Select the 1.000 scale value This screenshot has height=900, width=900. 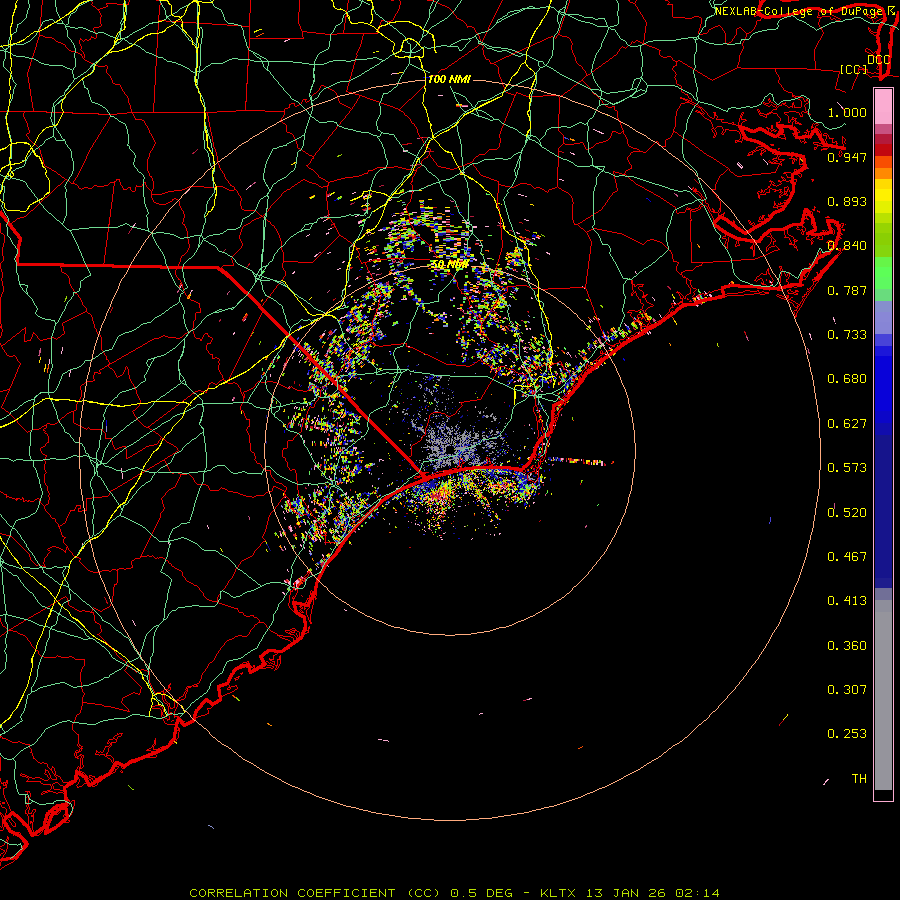click(x=847, y=112)
